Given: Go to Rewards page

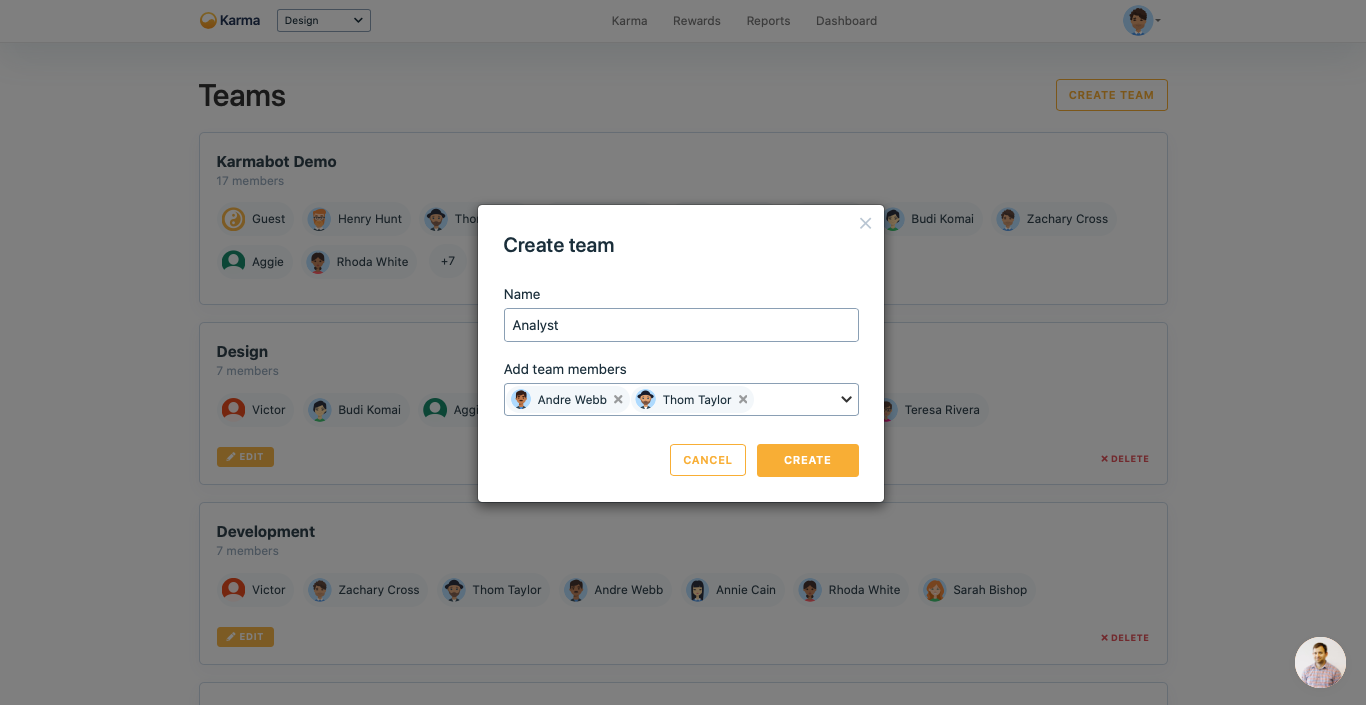Looking at the screenshot, I should pos(697,21).
